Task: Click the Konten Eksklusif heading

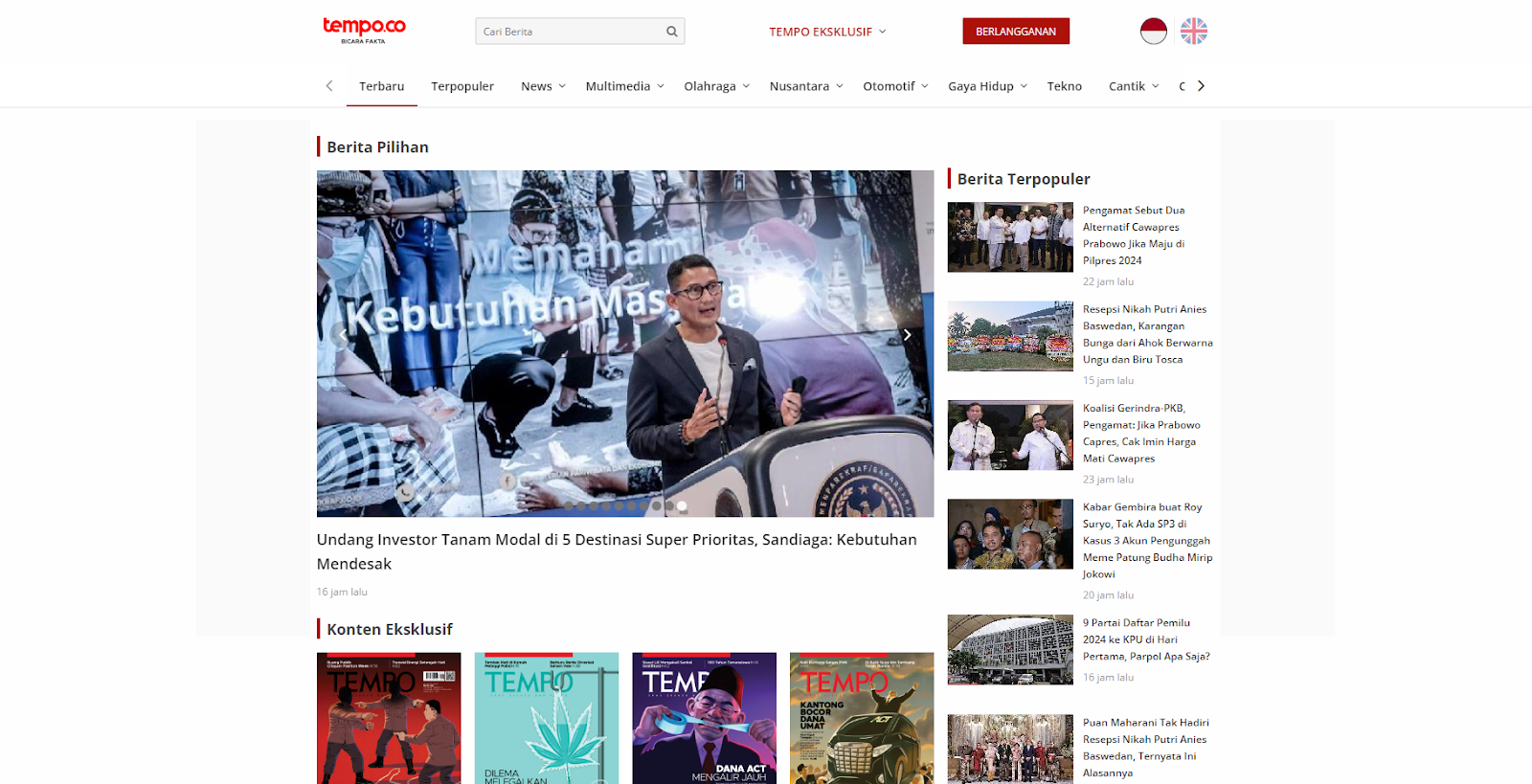Action: [x=390, y=629]
